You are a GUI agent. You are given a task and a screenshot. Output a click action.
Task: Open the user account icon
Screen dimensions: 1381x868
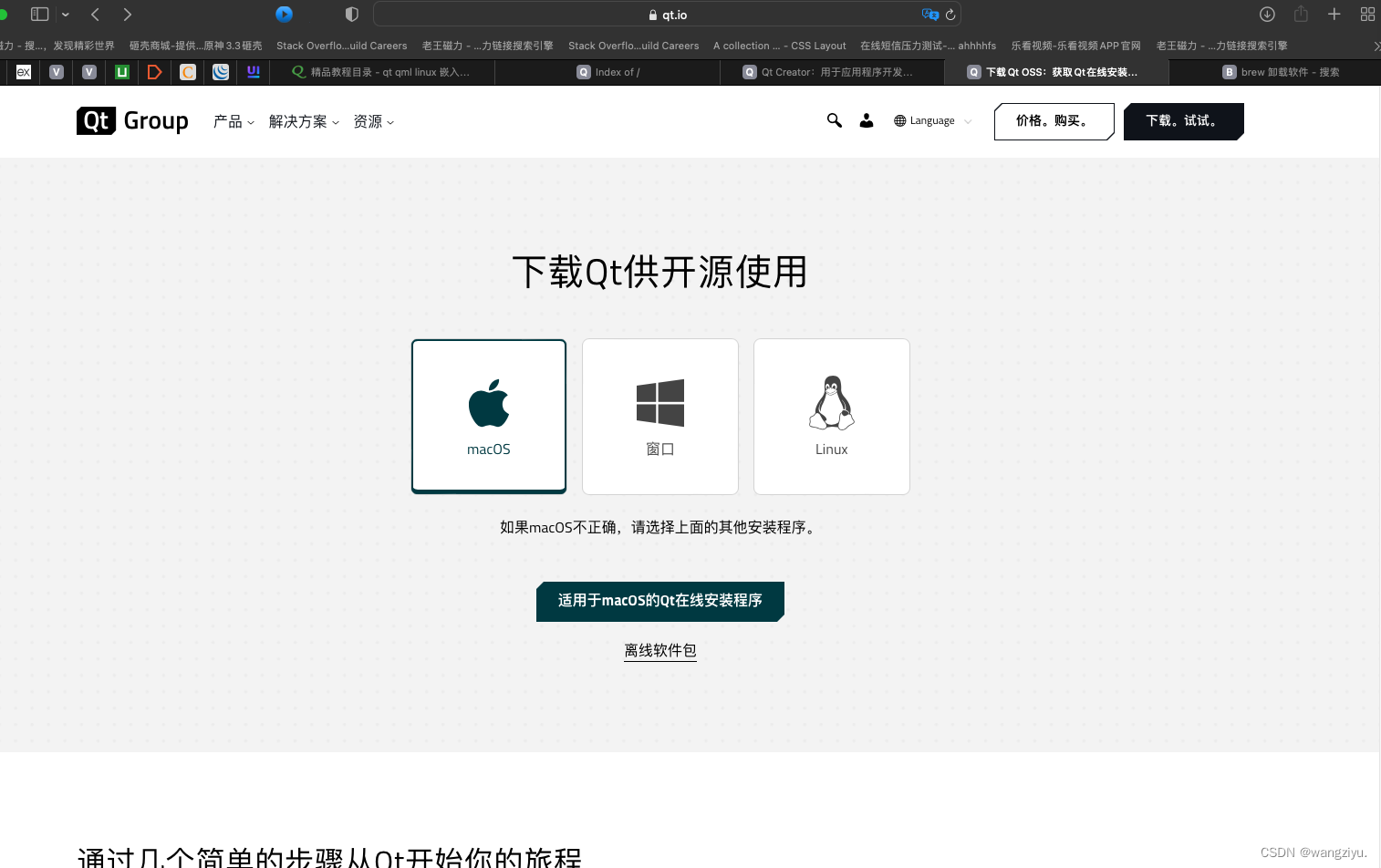pyautogui.click(x=867, y=120)
